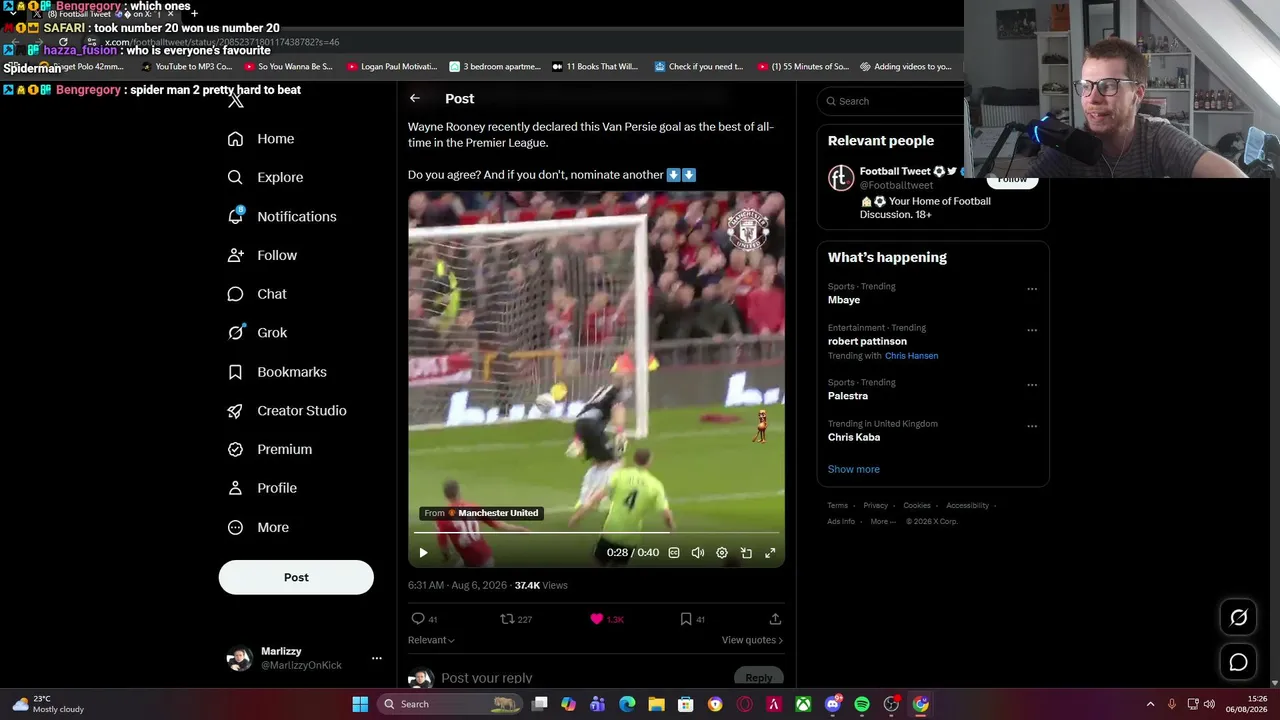Play the Van Persie goal video
Image resolution: width=1280 pixels, height=720 pixels.
423,553
